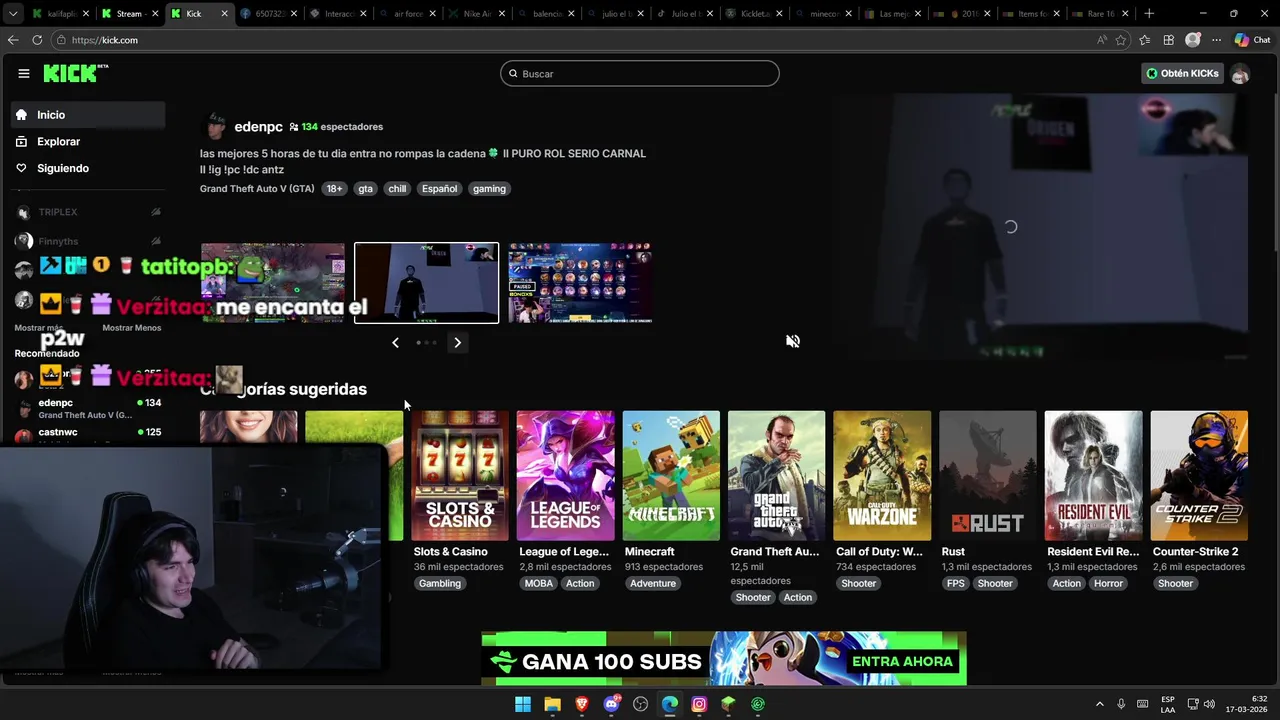Open edenpc channel name link

click(x=258, y=127)
